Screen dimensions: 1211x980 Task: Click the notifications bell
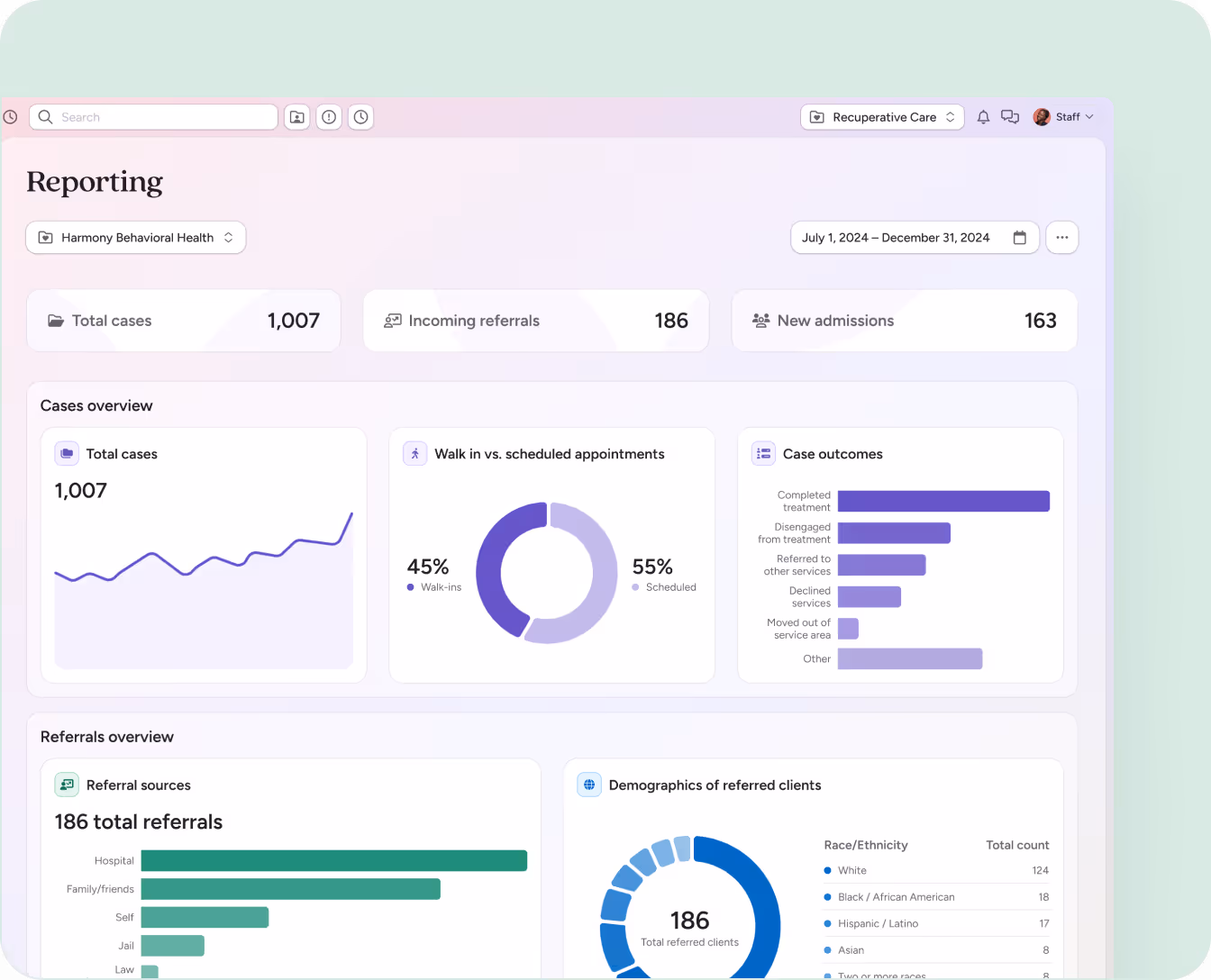983,117
